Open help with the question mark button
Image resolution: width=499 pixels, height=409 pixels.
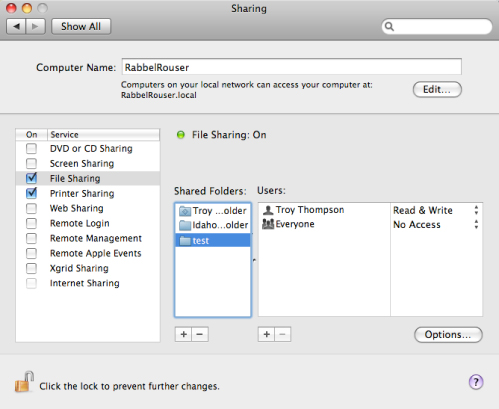click(x=476, y=382)
